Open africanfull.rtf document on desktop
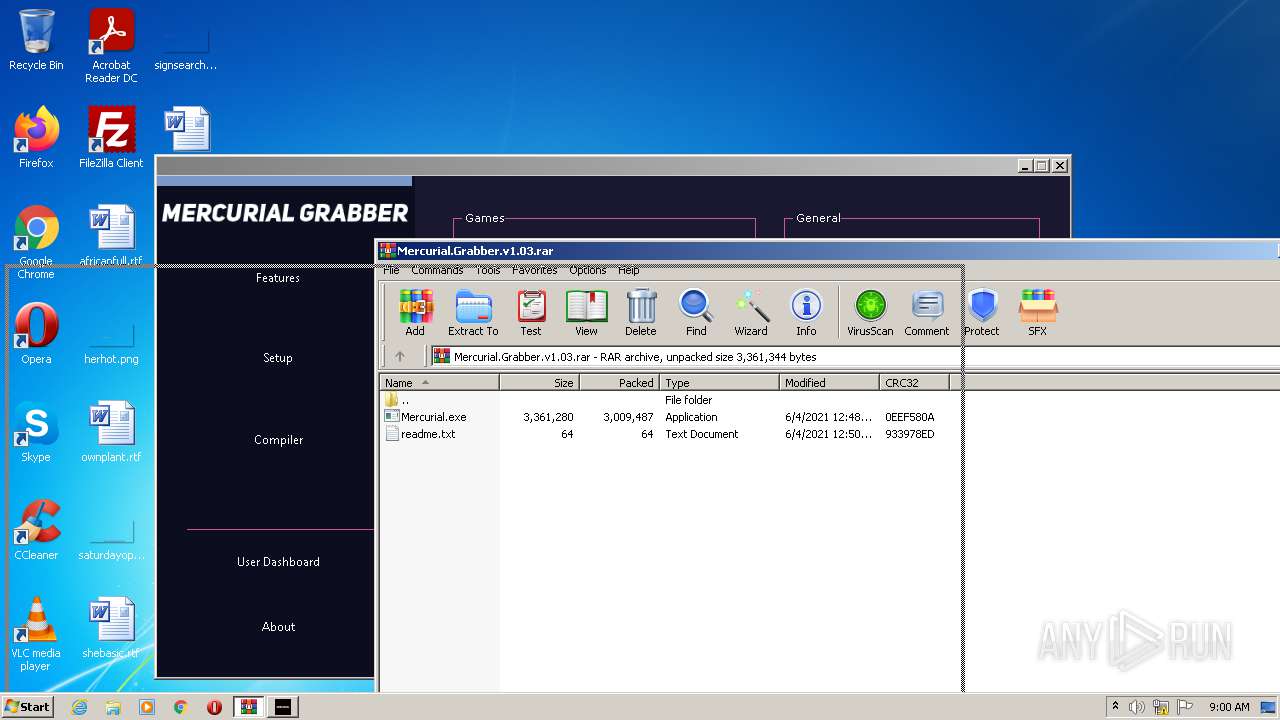Viewport: 1280px width, 720px height. pyautogui.click(x=111, y=236)
